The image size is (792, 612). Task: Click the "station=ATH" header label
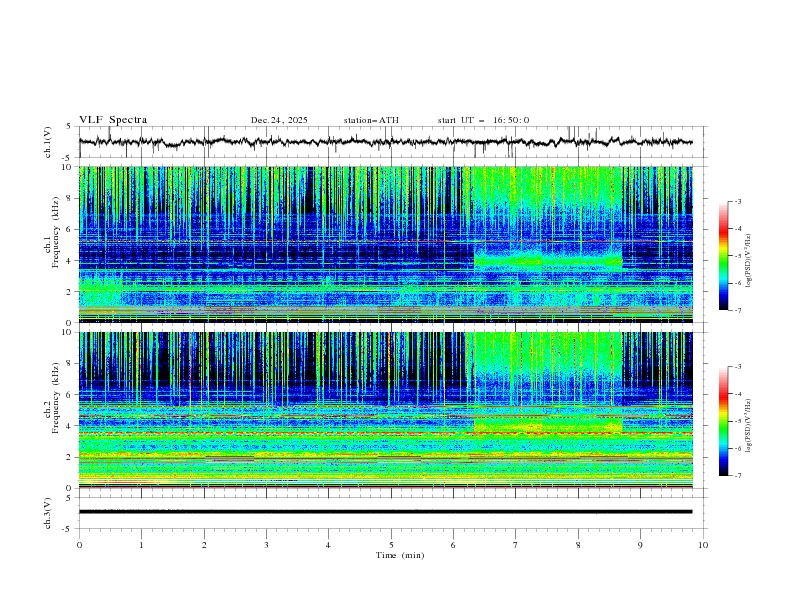(371, 120)
